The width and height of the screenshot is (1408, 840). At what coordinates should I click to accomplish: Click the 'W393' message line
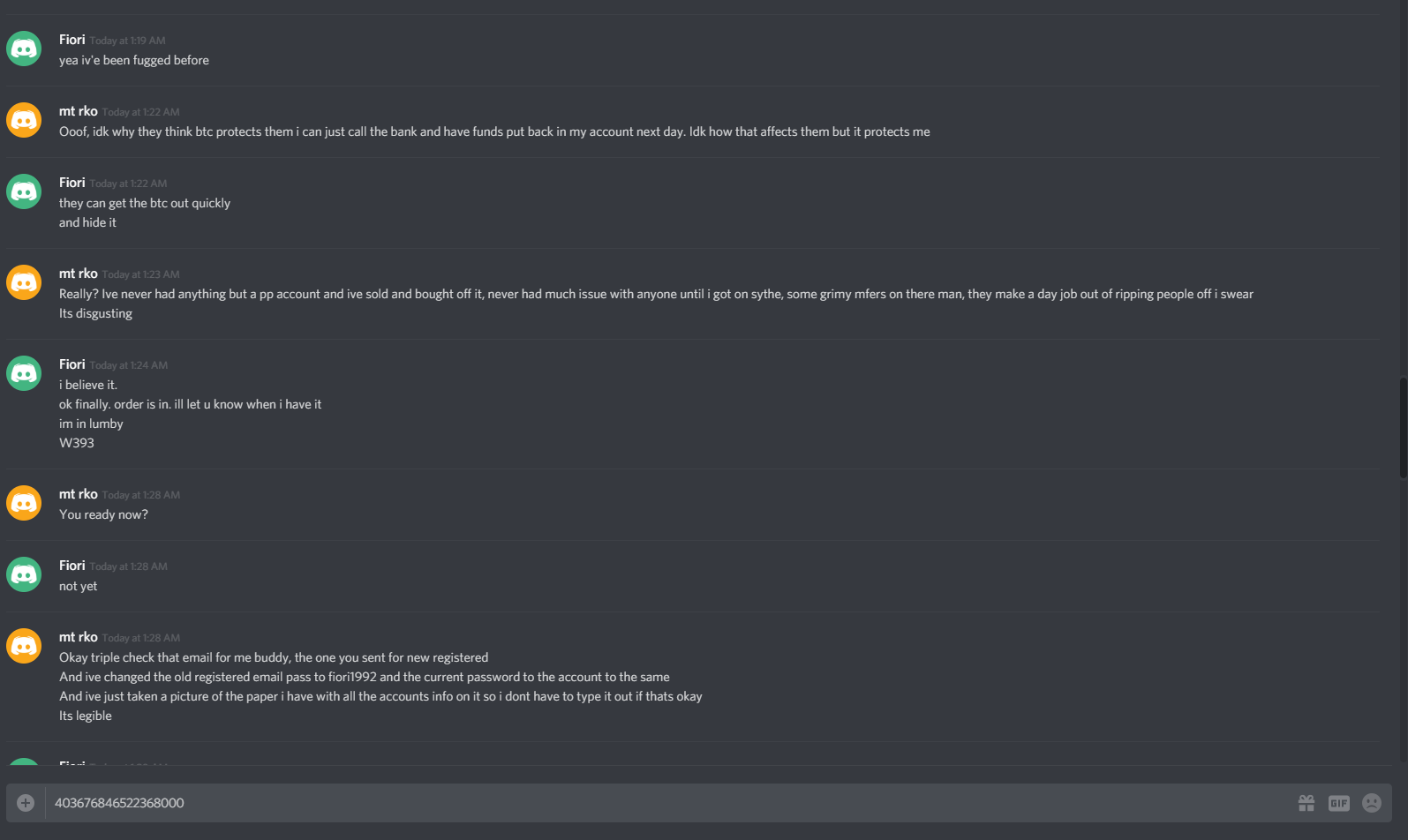click(x=77, y=443)
